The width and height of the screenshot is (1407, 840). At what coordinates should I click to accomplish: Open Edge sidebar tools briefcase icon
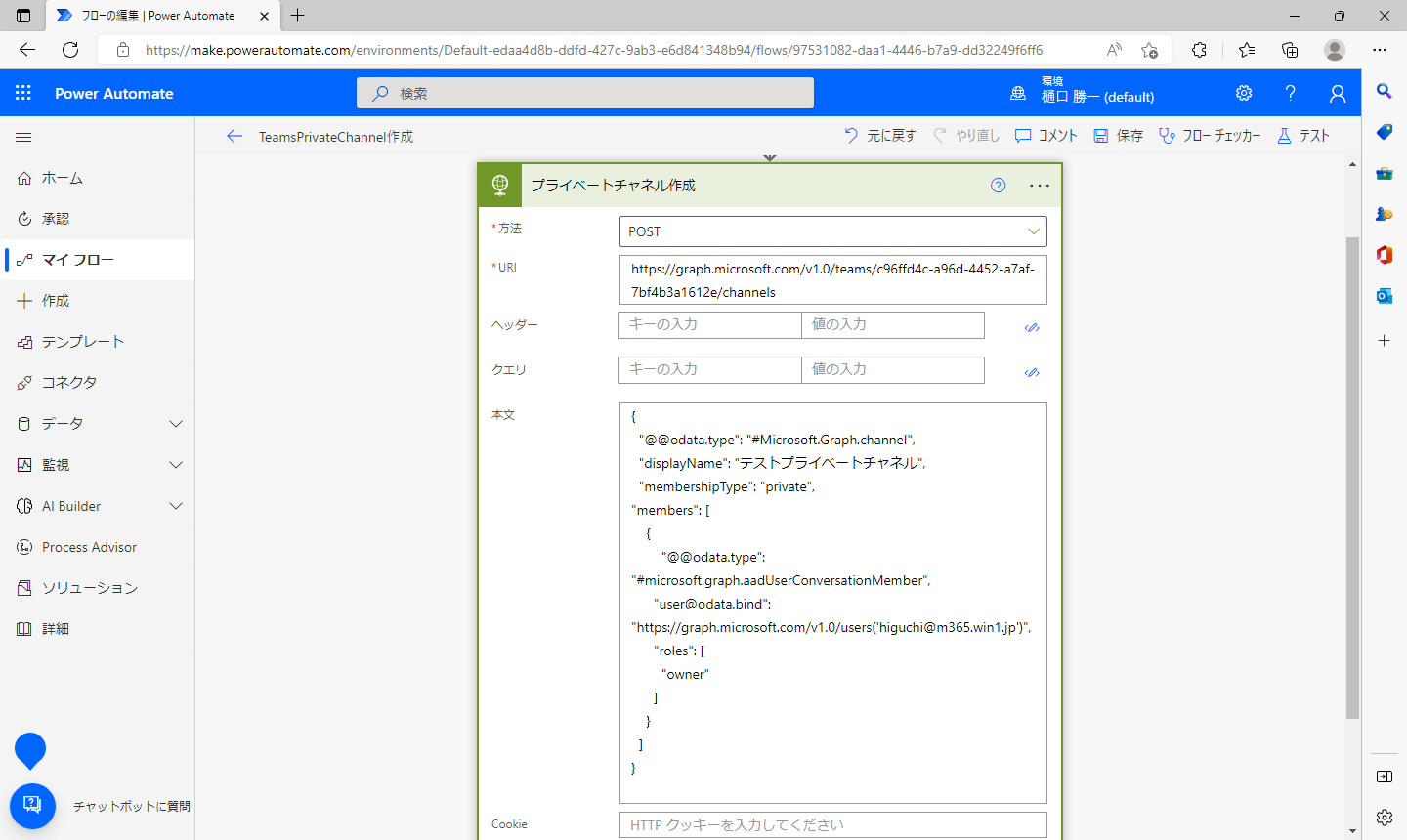(x=1385, y=173)
